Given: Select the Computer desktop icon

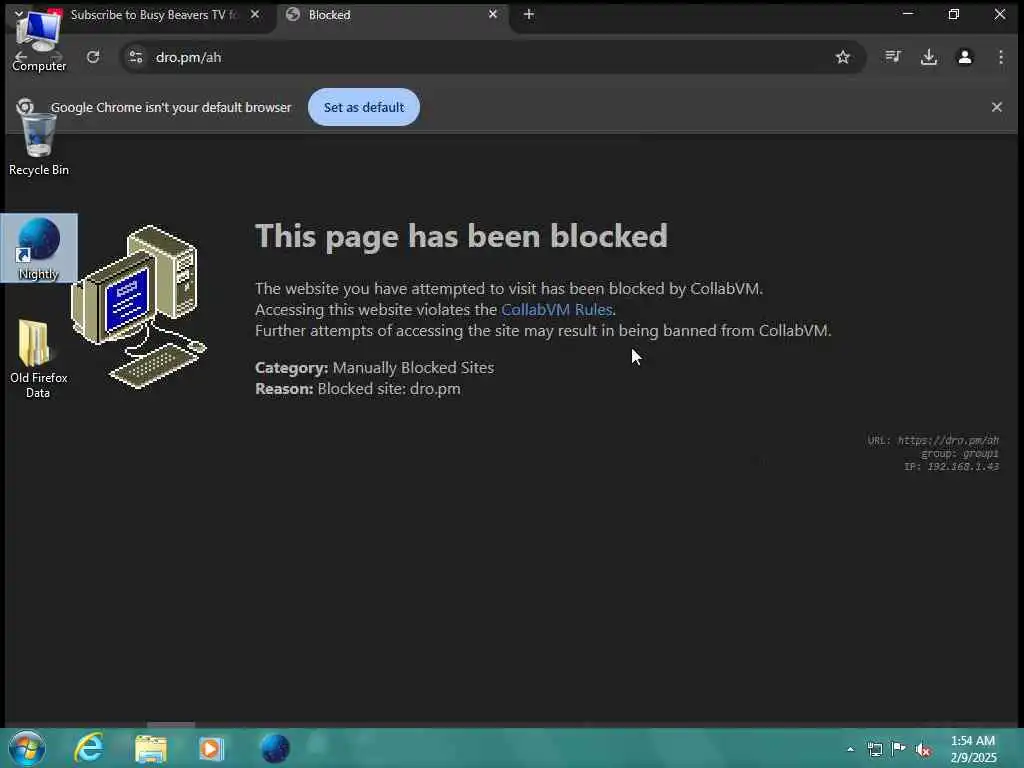Looking at the screenshot, I should tap(39, 40).
